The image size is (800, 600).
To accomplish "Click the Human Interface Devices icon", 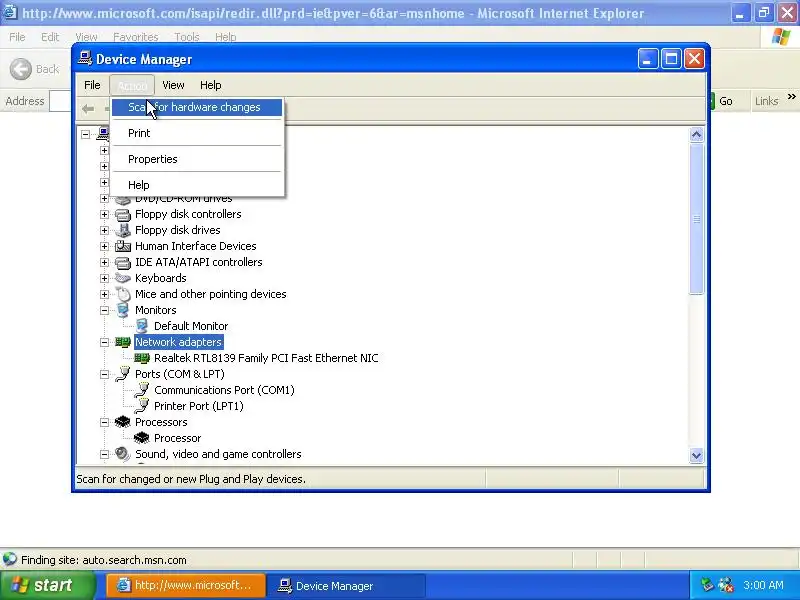I will pos(123,246).
